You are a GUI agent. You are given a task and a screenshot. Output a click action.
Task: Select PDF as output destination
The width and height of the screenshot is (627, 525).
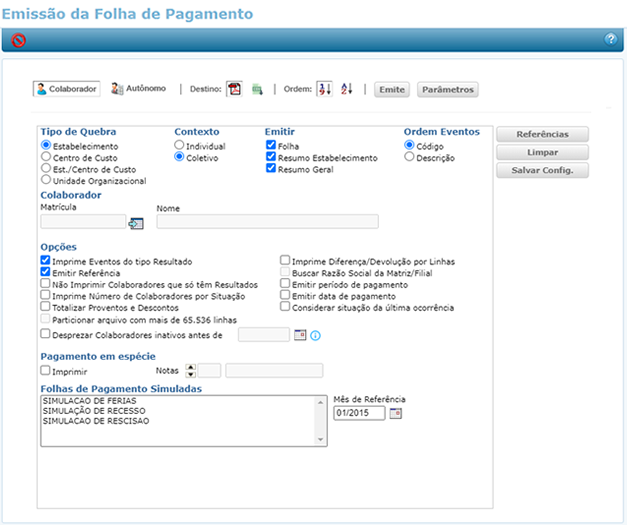[234, 89]
